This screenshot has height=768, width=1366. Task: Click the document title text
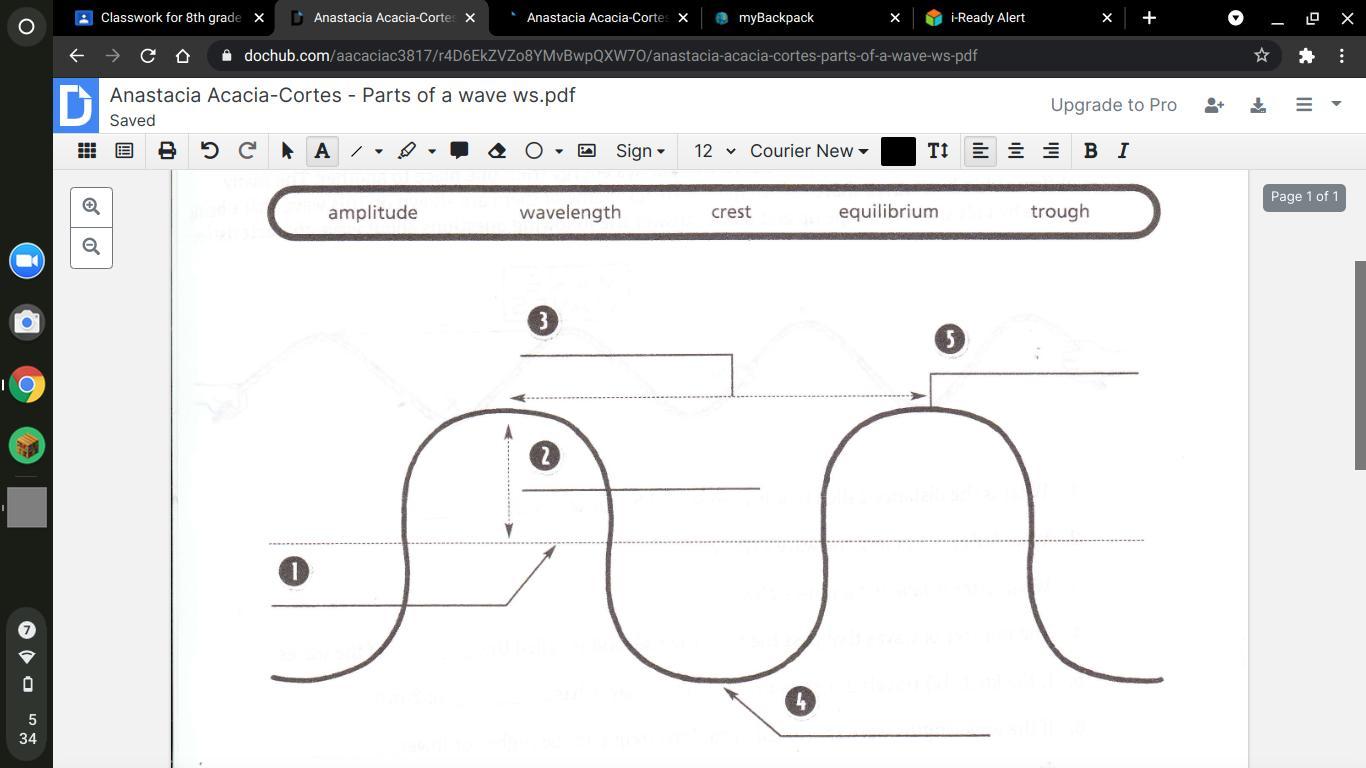343,95
